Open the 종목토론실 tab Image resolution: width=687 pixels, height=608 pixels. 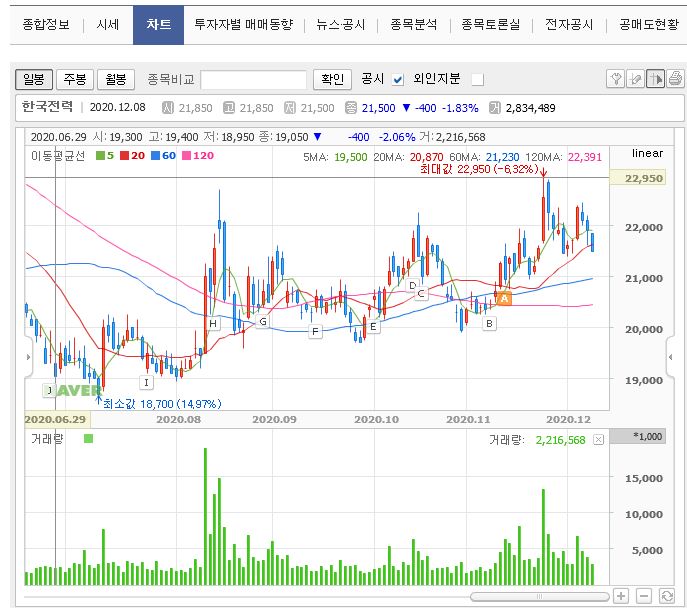click(491, 25)
